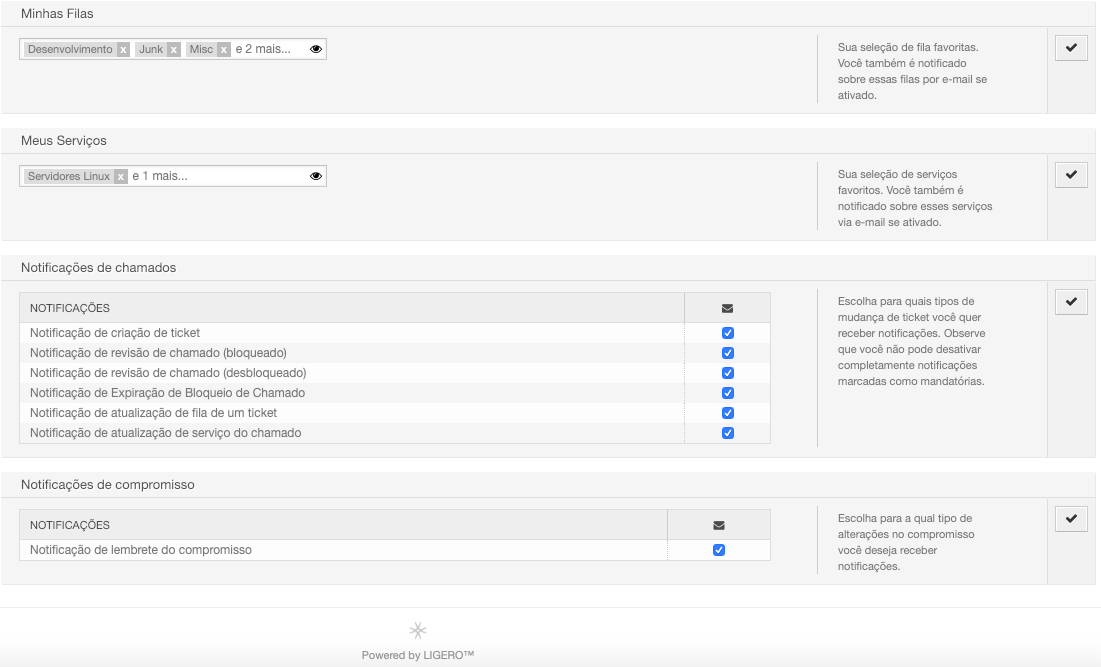The image size is (1101, 667).
Task: Save Notificações de compromisso with checkmark button
Action: tap(1072, 519)
